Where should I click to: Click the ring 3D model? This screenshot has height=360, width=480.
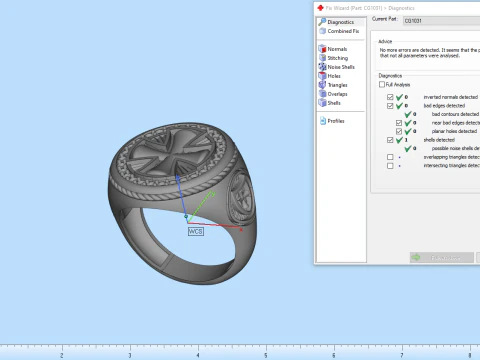pos(182,203)
